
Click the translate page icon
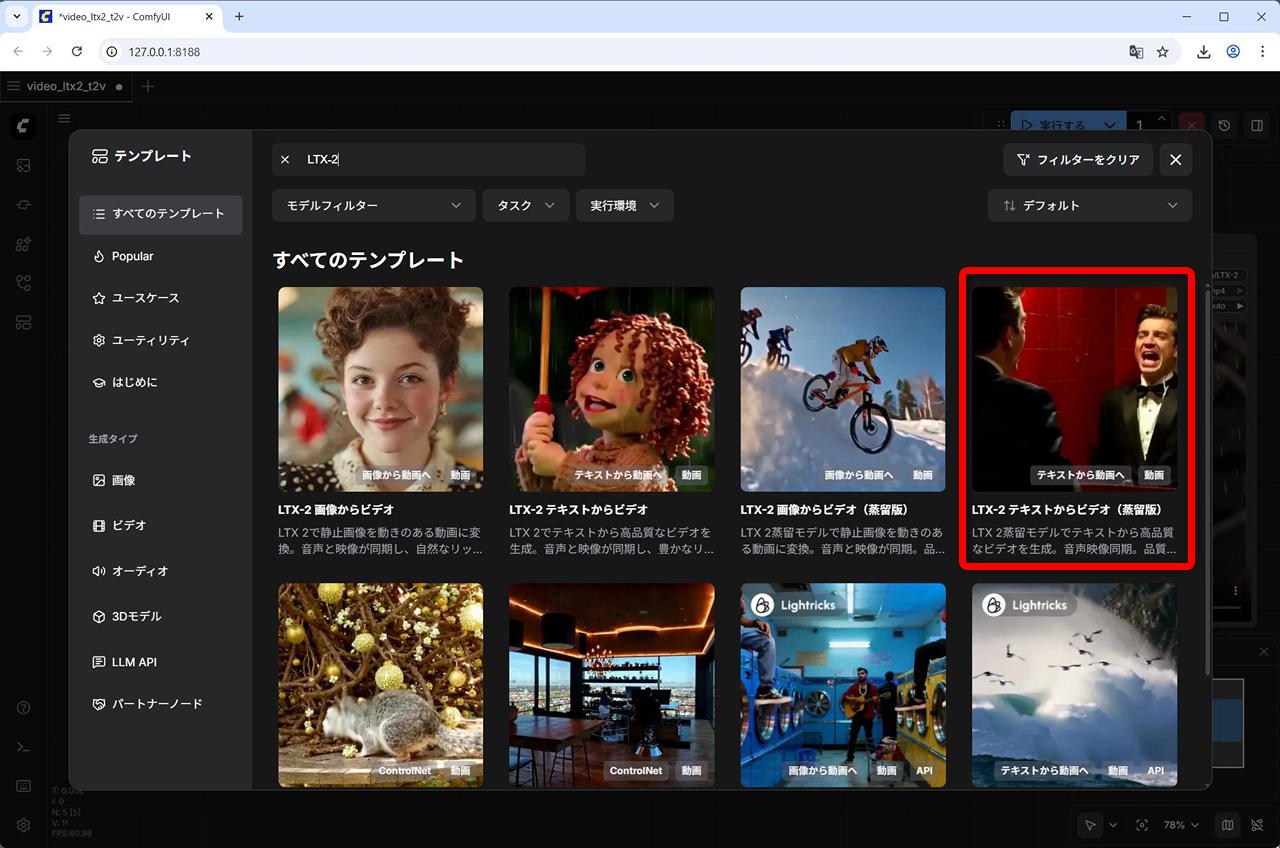[1136, 52]
